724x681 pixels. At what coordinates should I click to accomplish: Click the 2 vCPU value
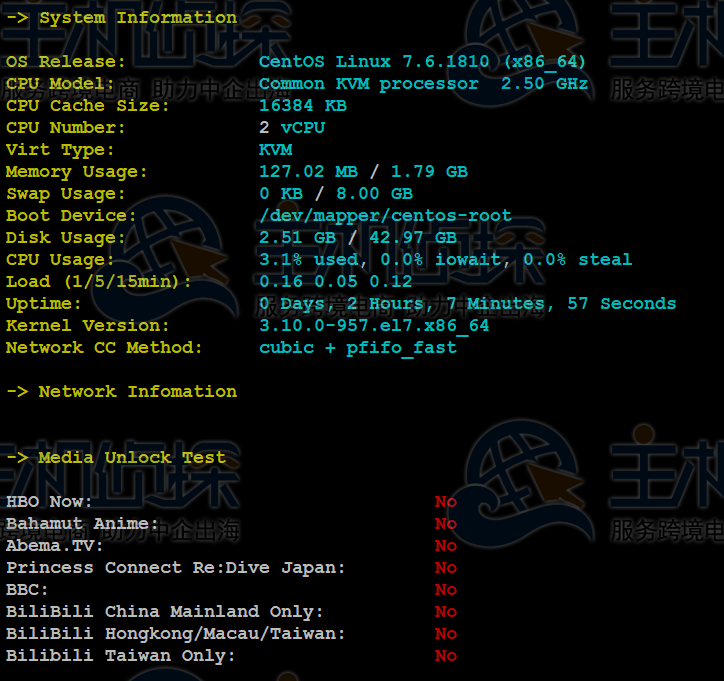[x=291, y=127]
